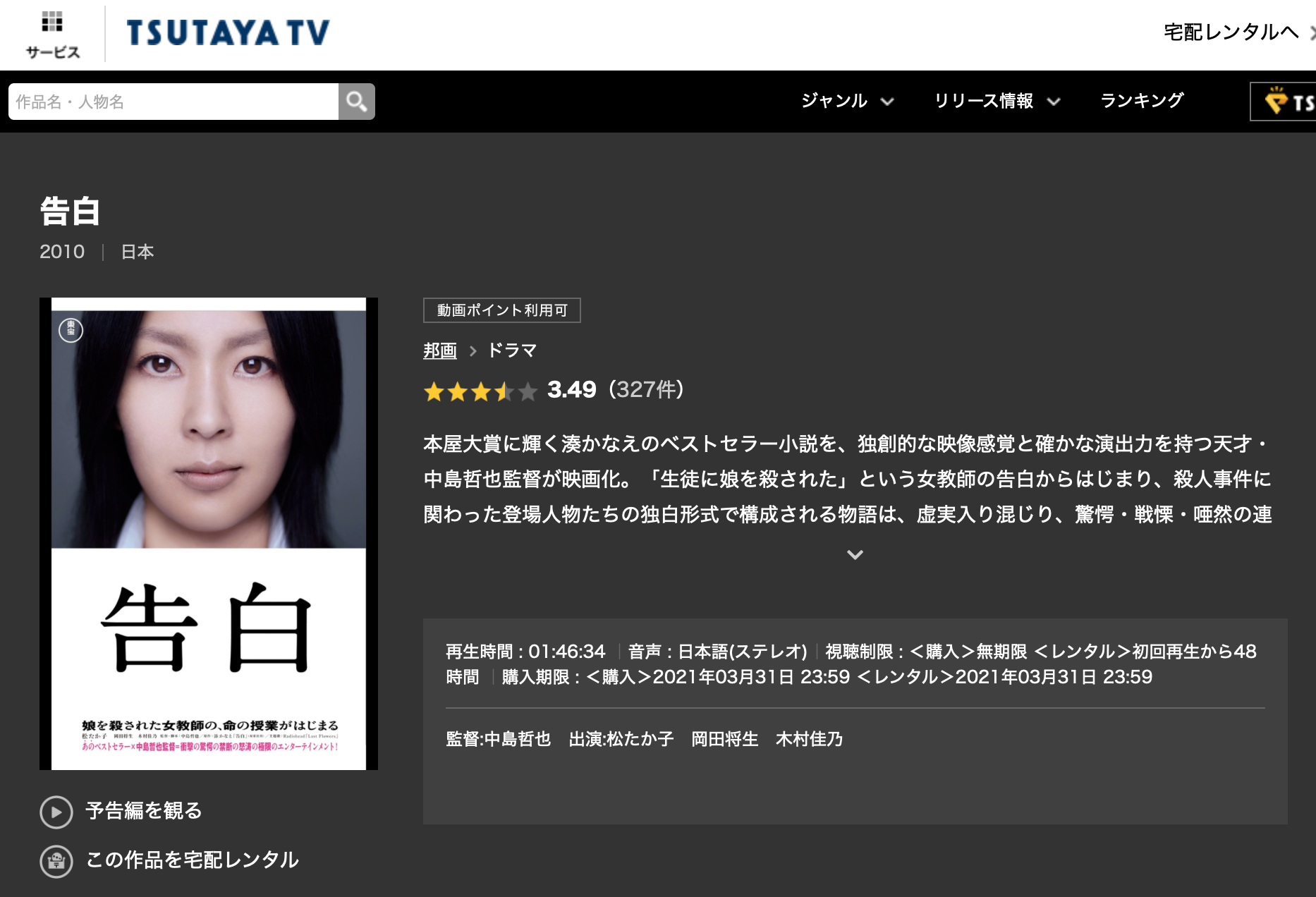Focus the 作品名・人物名 search field
Screen dimensions: 1316x897
click(x=173, y=102)
